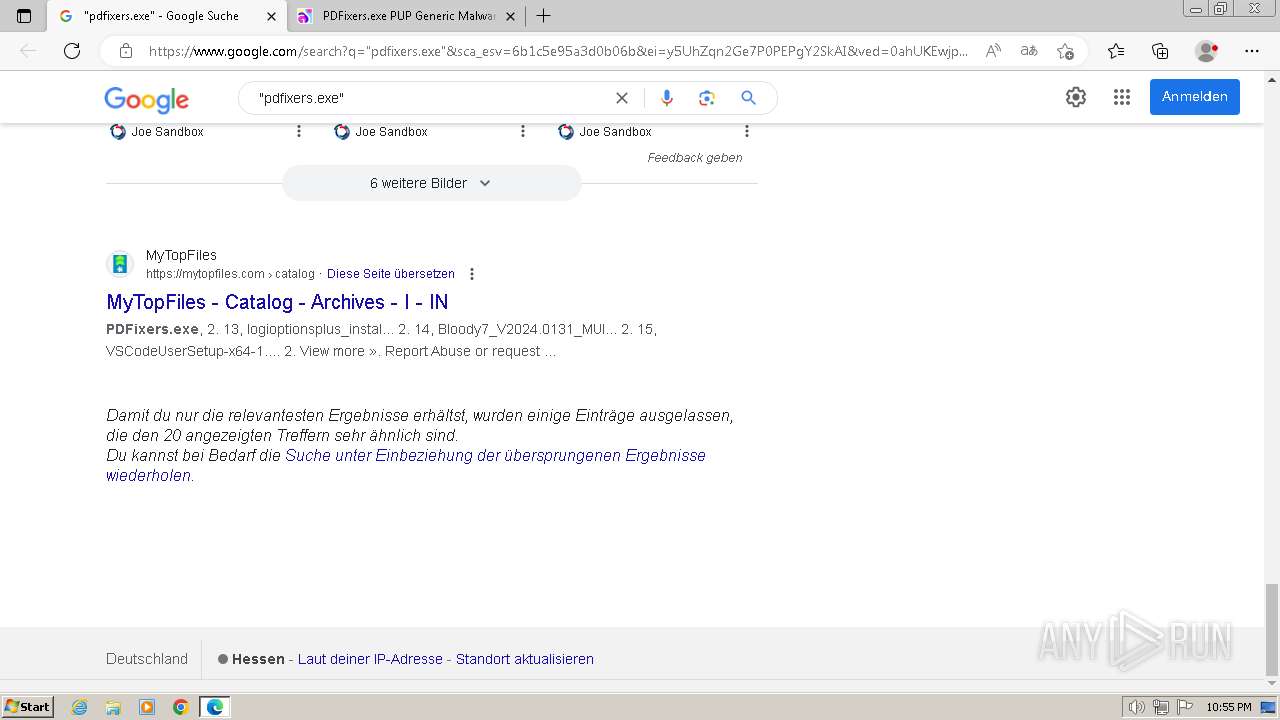Click the 10:55 PM clock

1229,707
